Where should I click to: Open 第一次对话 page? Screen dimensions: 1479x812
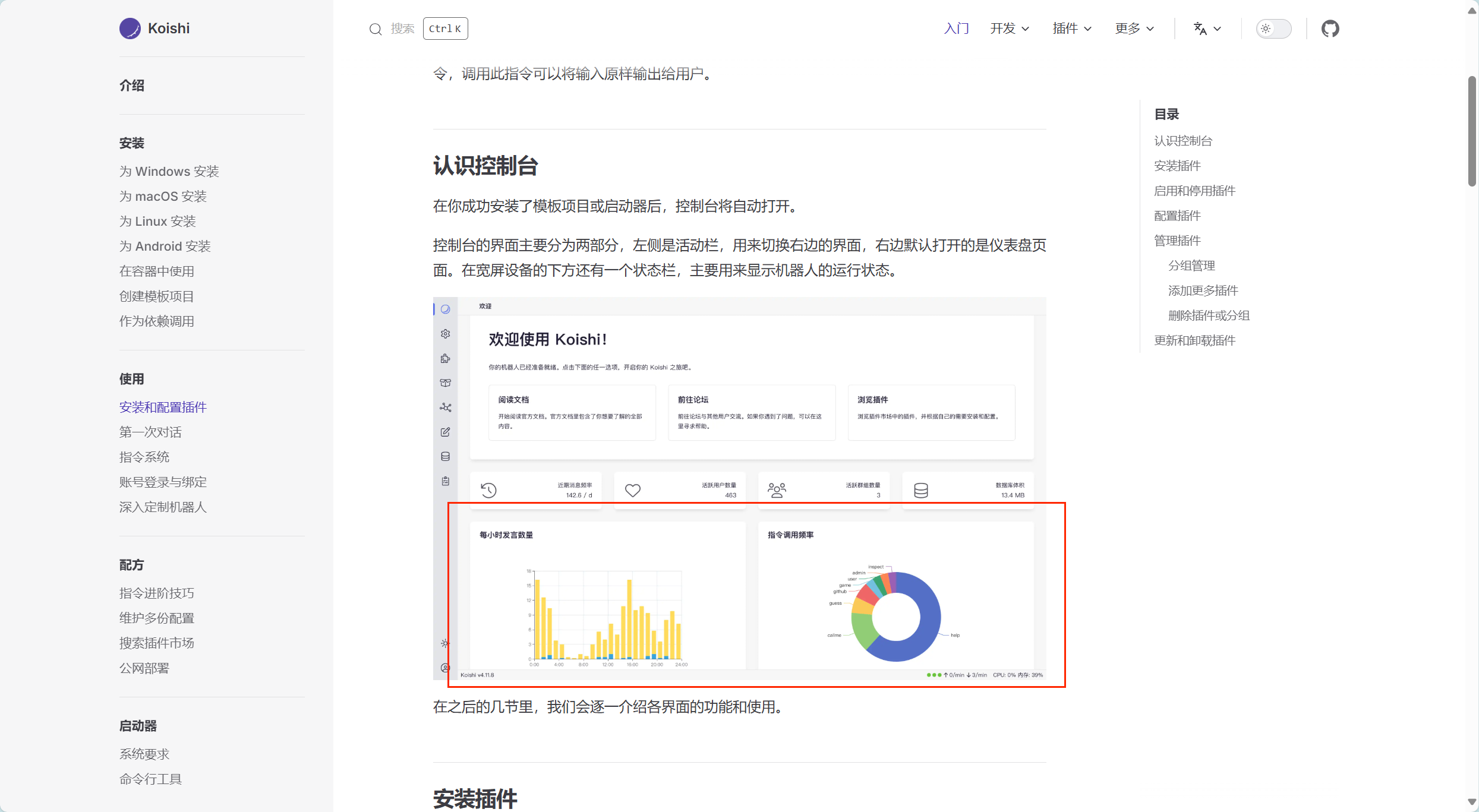pos(150,432)
